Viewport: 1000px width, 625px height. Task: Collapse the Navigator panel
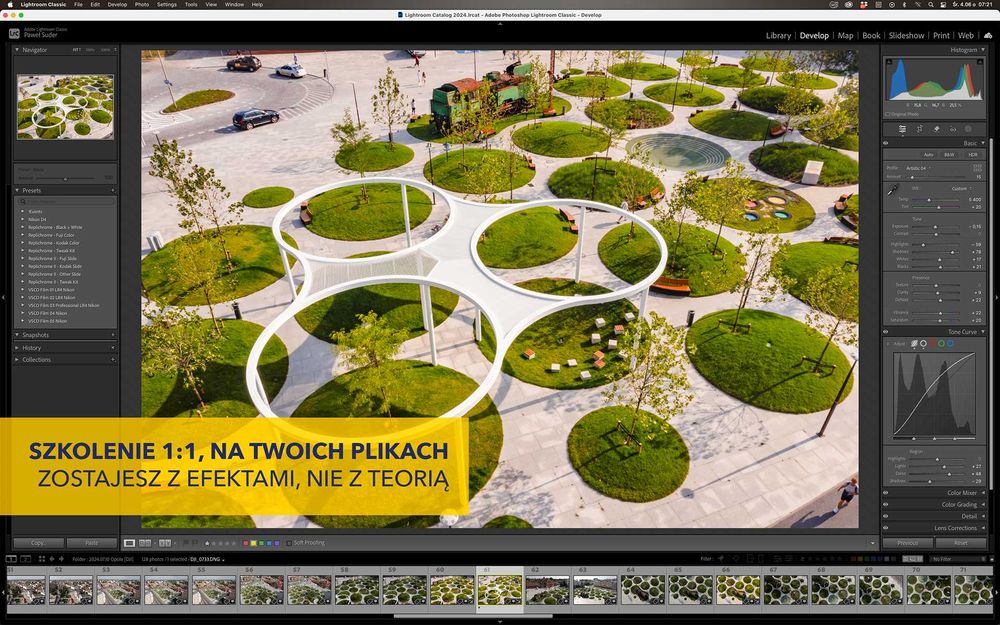click(x=17, y=50)
